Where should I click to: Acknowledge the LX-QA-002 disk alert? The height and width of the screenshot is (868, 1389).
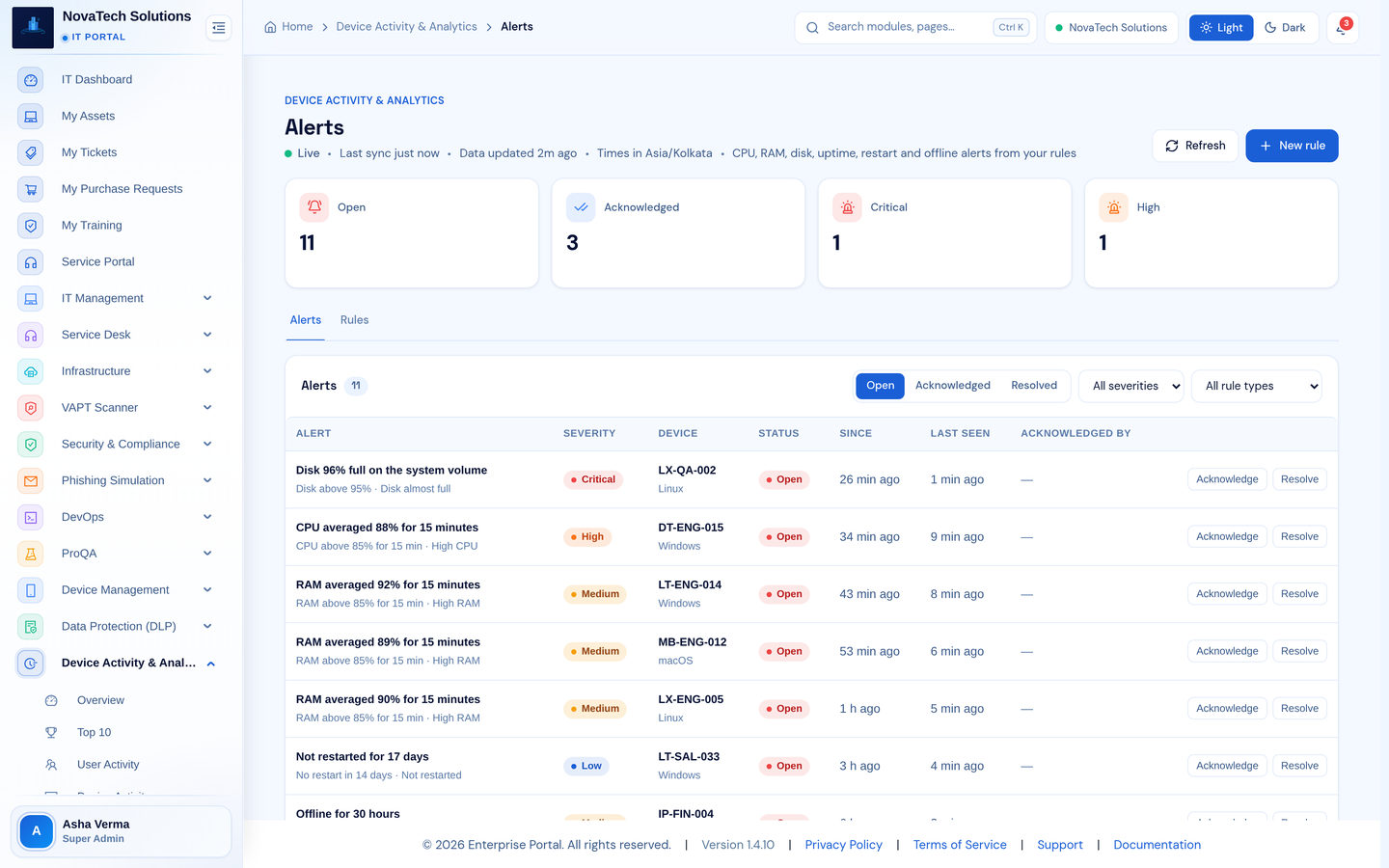coord(1227,479)
